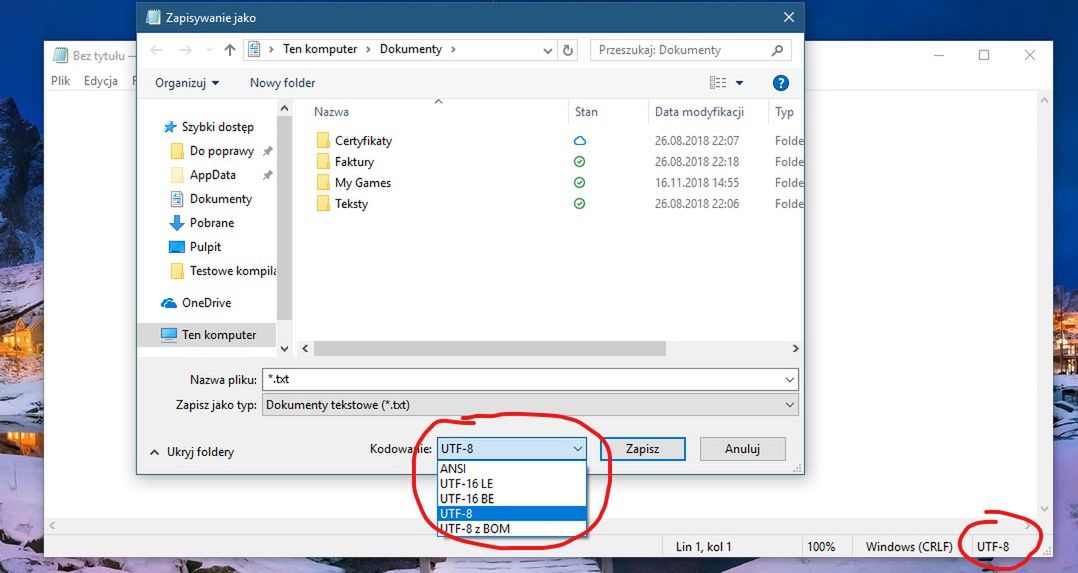The height and width of the screenshot is (573, 1078).
Task: Collapse folders with Ukryj foldery
Action: coord(192,452)
